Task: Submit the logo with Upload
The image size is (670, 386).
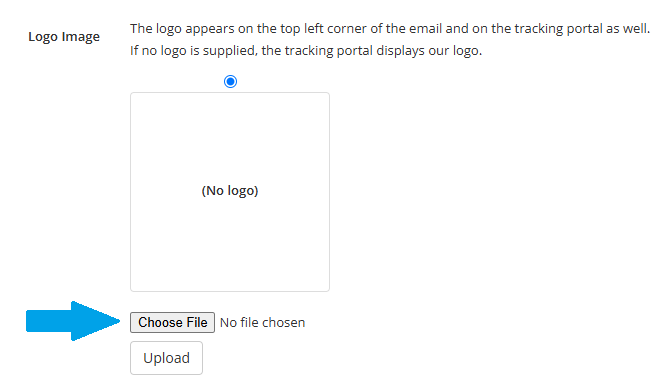Action: [166, 358]
